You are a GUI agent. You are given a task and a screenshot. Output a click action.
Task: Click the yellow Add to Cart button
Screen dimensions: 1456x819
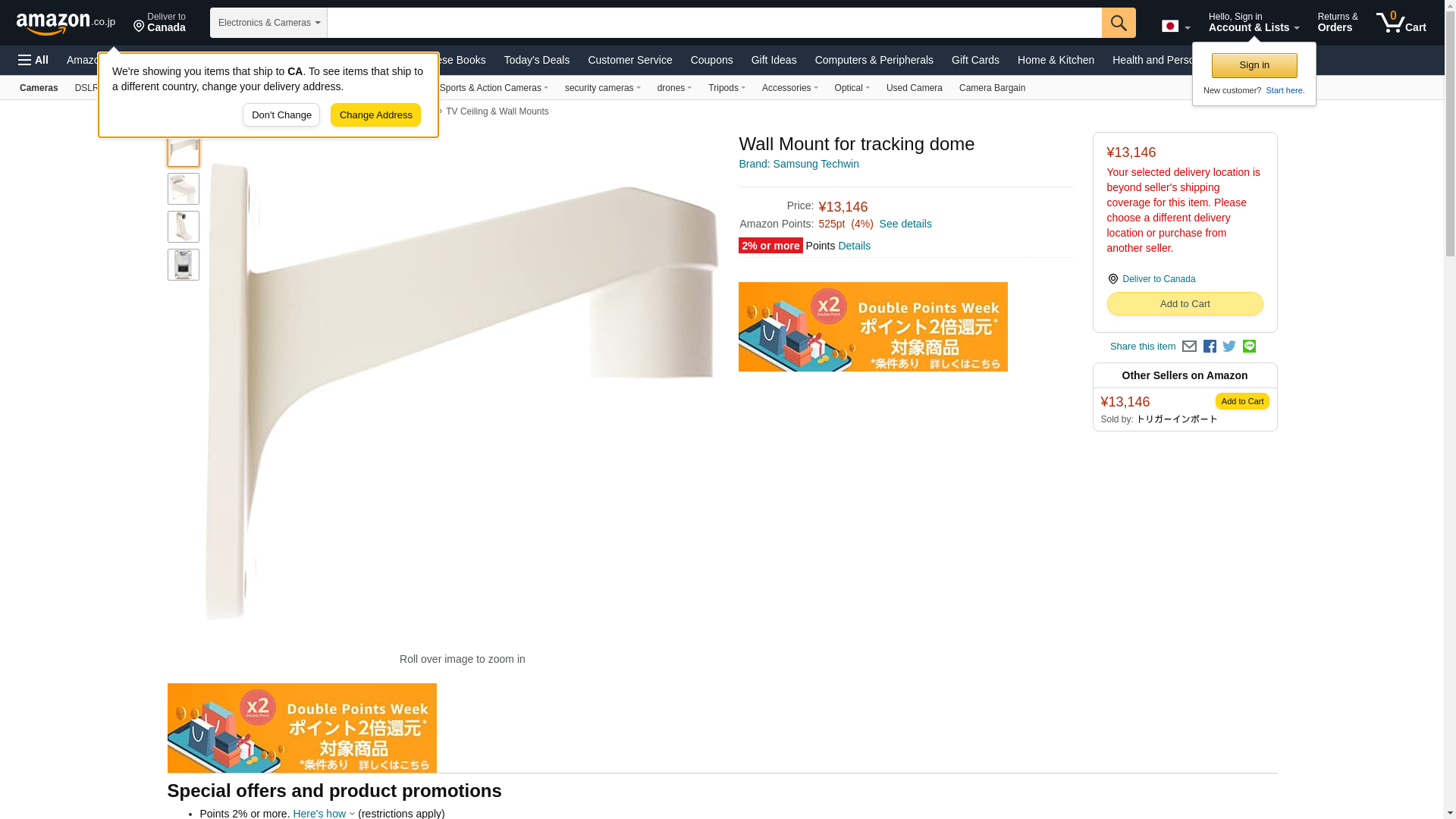coord(1185,304)
